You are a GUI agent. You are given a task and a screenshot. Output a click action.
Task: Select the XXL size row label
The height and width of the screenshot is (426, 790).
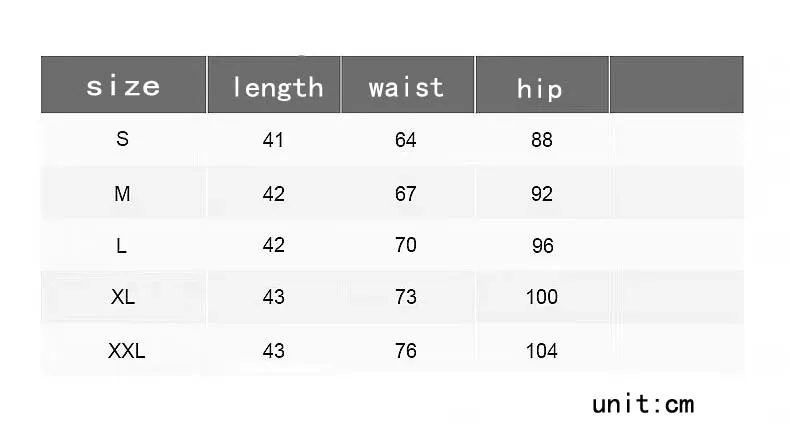126,350
